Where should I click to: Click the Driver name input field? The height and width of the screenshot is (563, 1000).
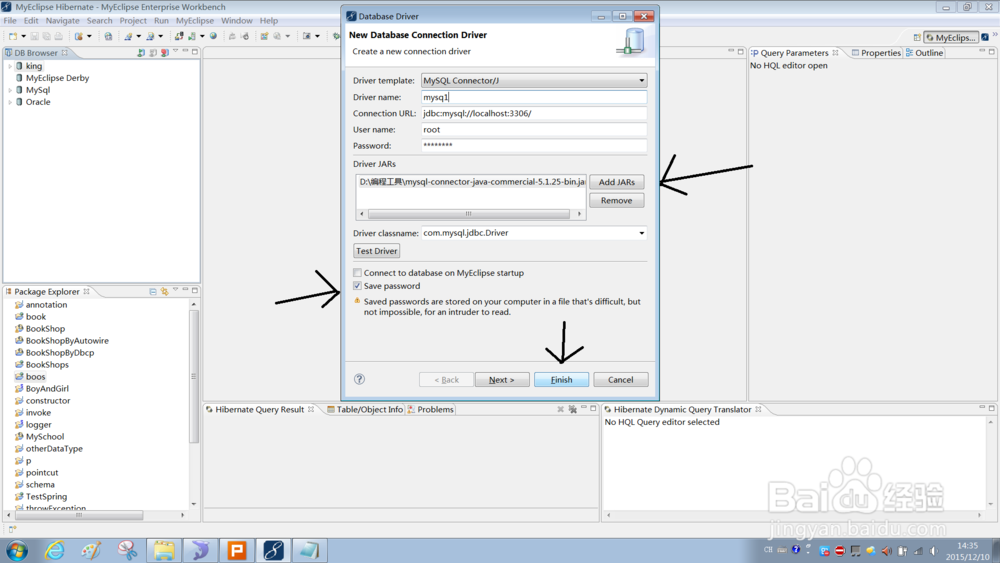click(x=534, y=97)
